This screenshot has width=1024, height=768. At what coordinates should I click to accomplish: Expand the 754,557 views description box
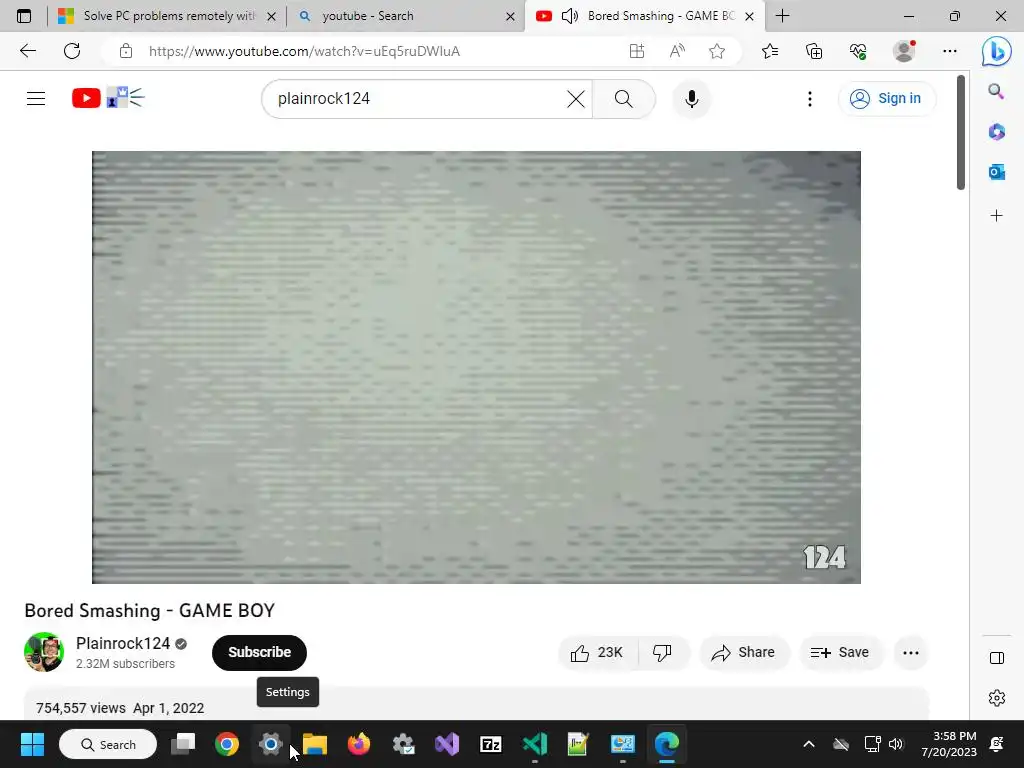click(x=476, y=705)
